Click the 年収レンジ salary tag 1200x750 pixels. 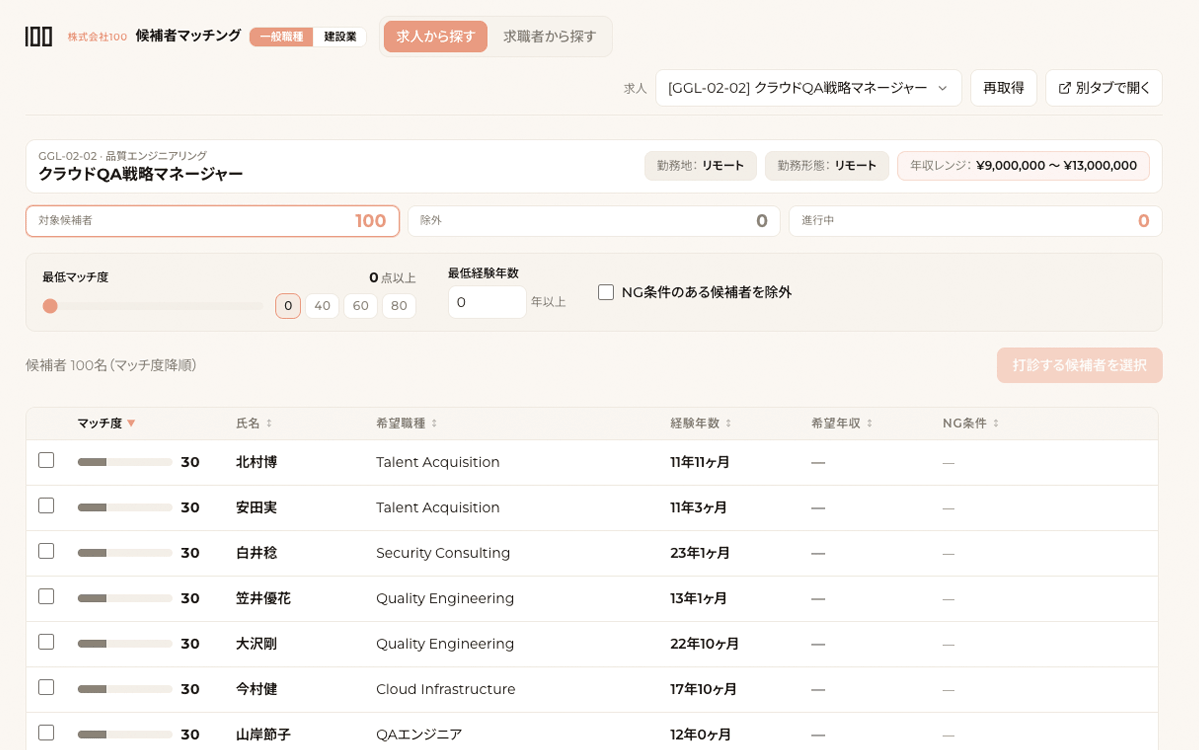point(1023,166)
